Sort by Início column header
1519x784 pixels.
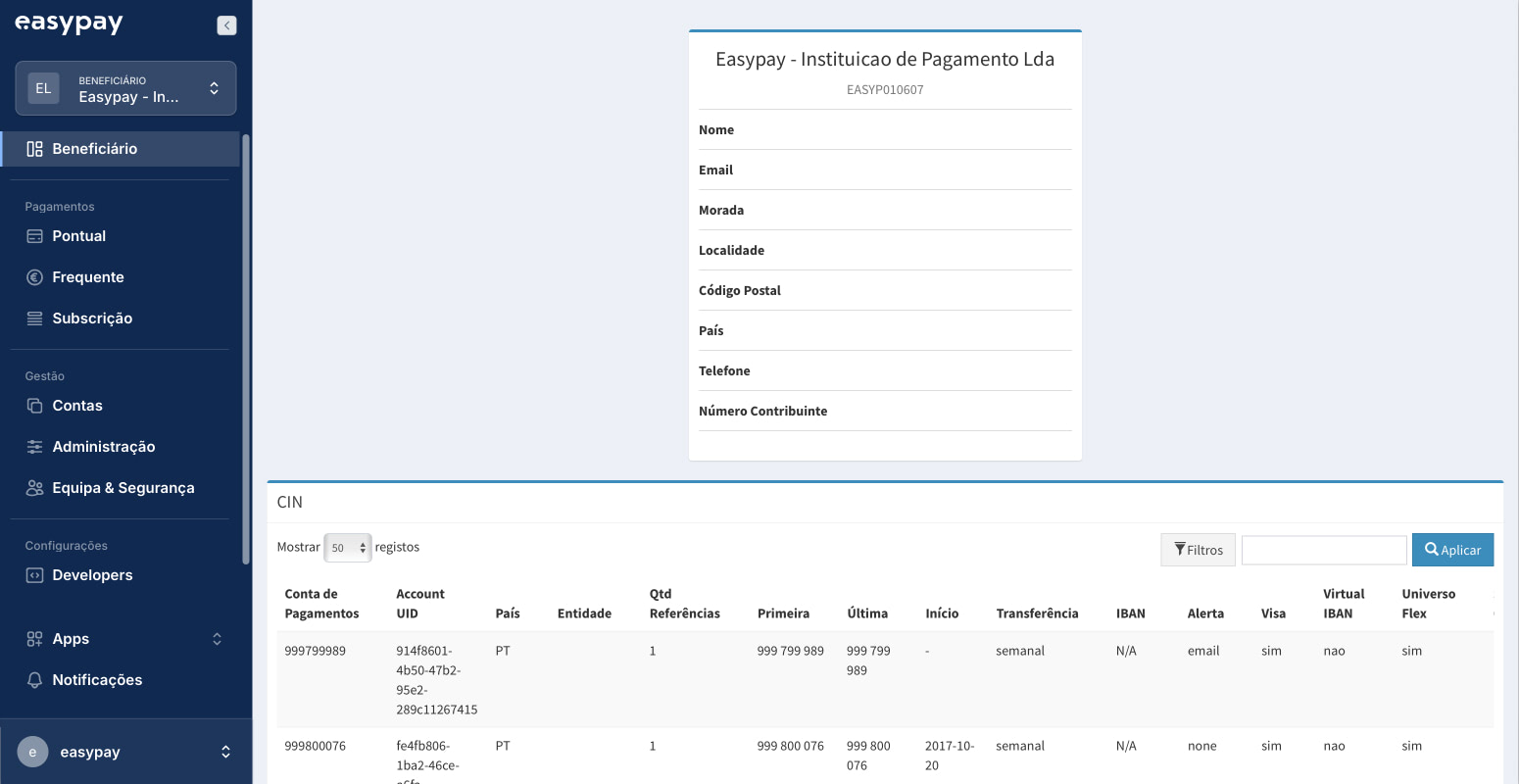tap(942, 613)
